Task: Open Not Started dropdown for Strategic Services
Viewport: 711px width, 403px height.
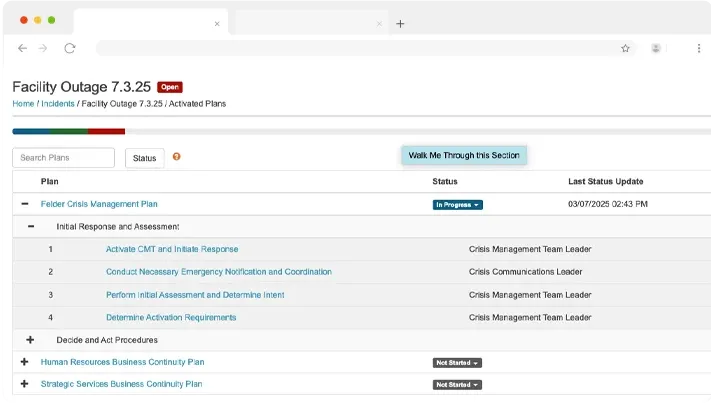Action: coord(457,384)
